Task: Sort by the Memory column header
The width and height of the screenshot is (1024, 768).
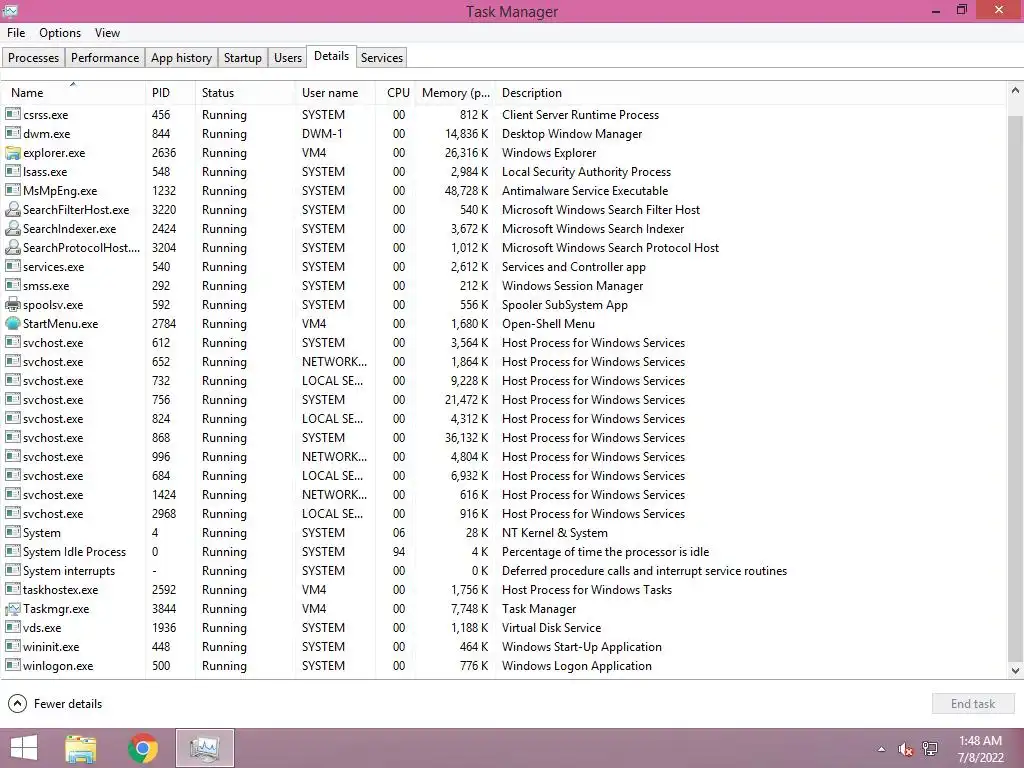Action: coord(455,93)
